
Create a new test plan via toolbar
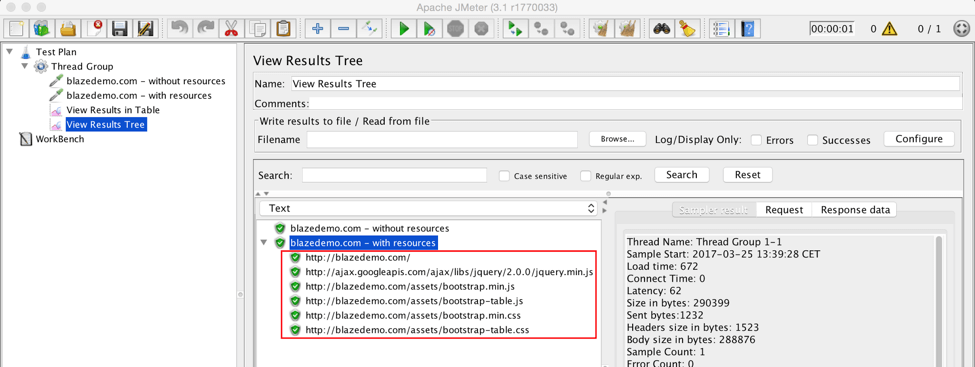[x=16, y=29]
